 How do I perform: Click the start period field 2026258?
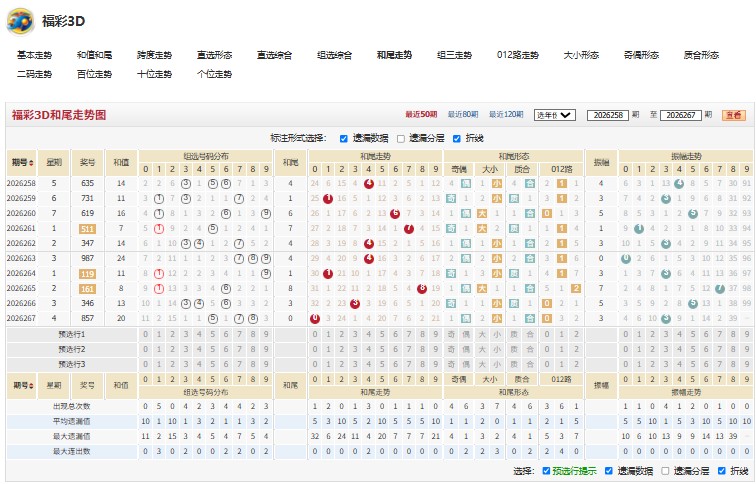pyautogui.click(x=608, y=115)
